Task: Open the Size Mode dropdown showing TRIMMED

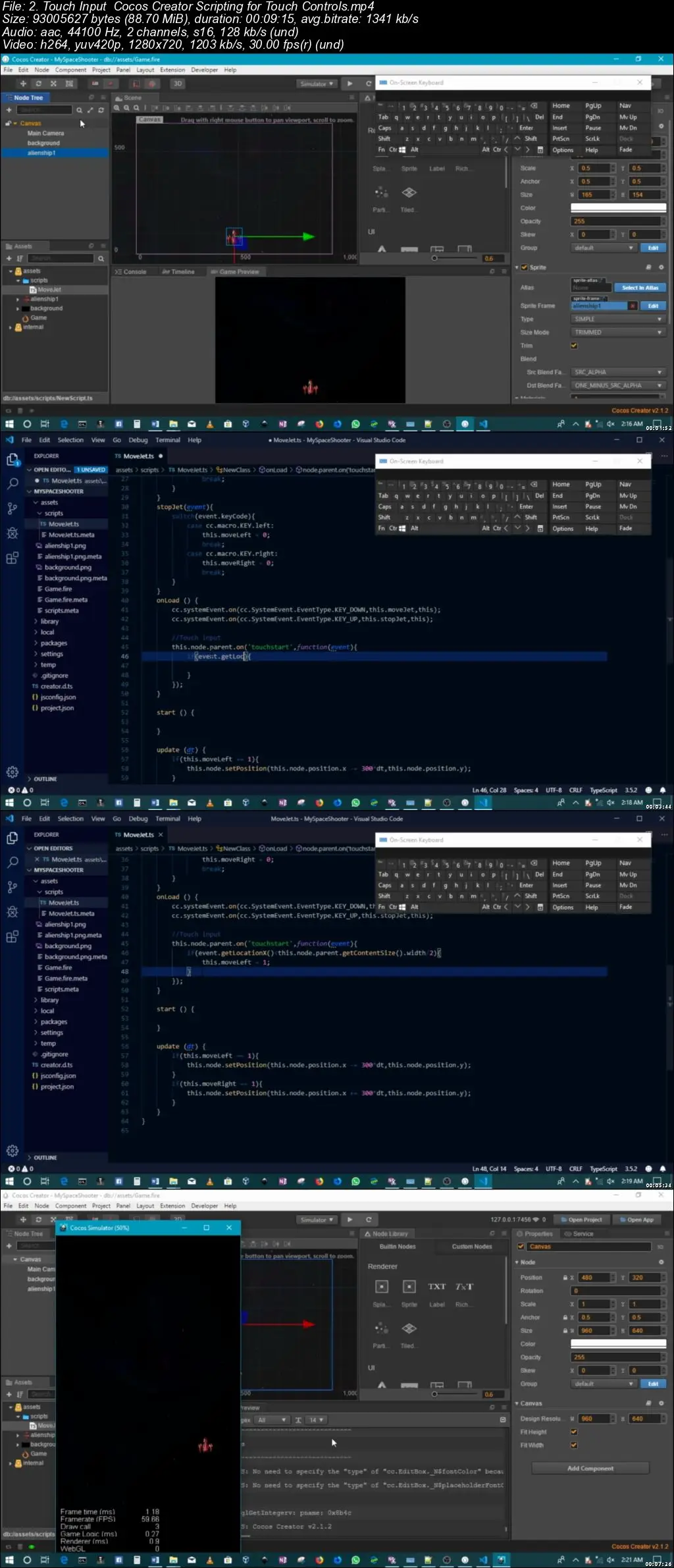Action: pos(618,332)
